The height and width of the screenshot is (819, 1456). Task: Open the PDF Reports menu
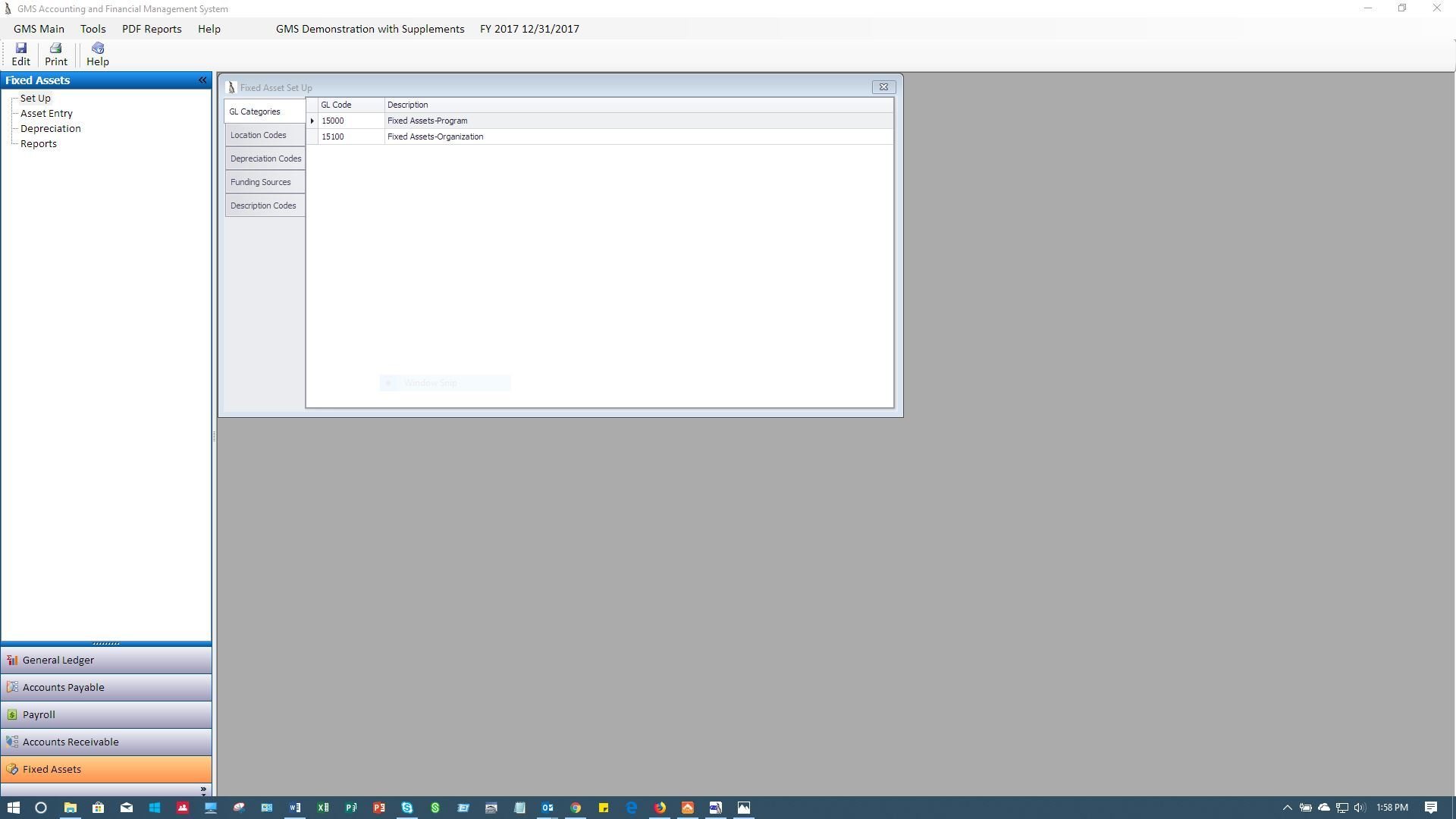click(152, 29)
